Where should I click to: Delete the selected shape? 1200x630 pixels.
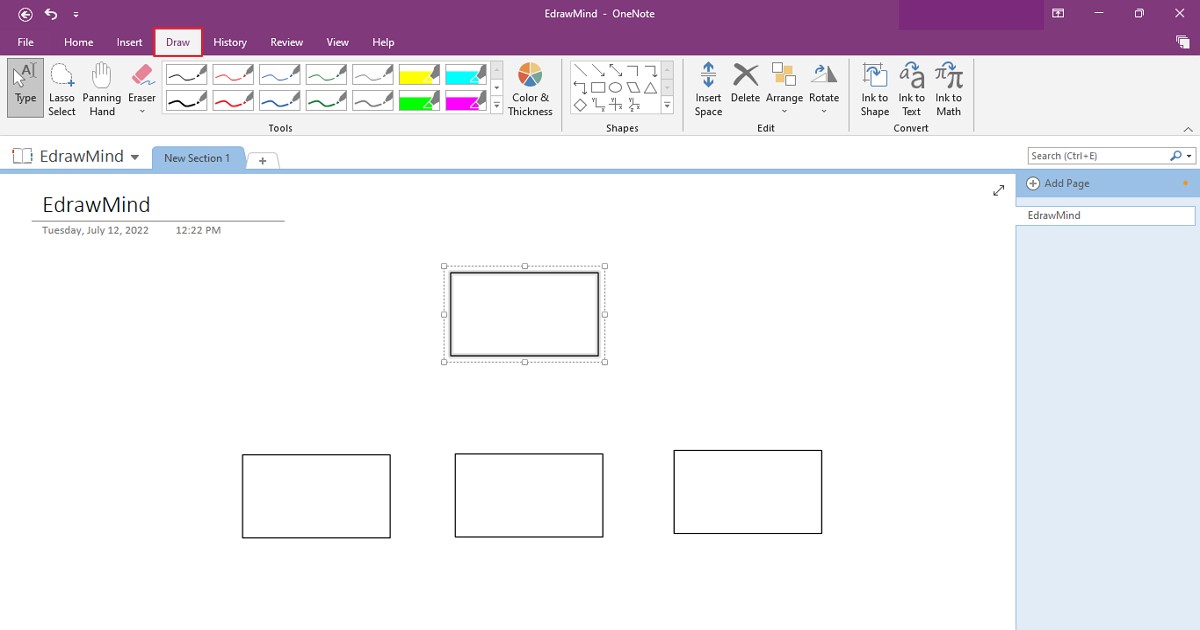tap(745, 82)
